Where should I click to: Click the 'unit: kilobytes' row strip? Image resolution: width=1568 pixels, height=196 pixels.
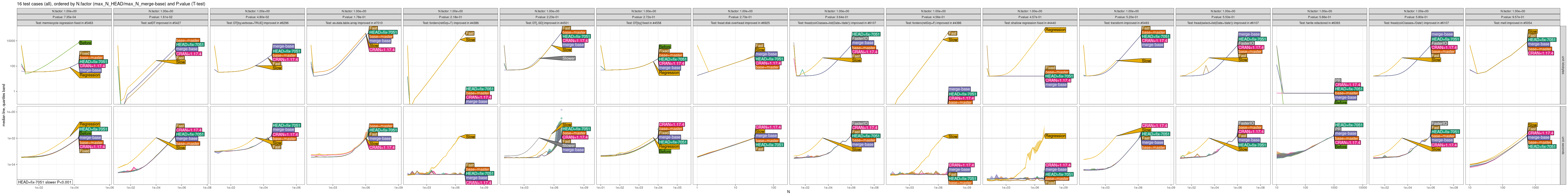1563,65
